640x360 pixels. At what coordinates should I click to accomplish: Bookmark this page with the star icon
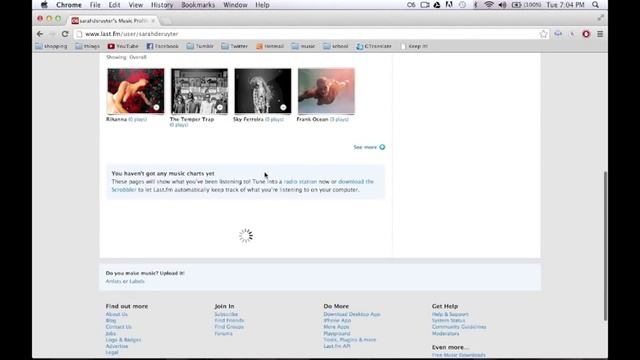[x=543, y=34]
